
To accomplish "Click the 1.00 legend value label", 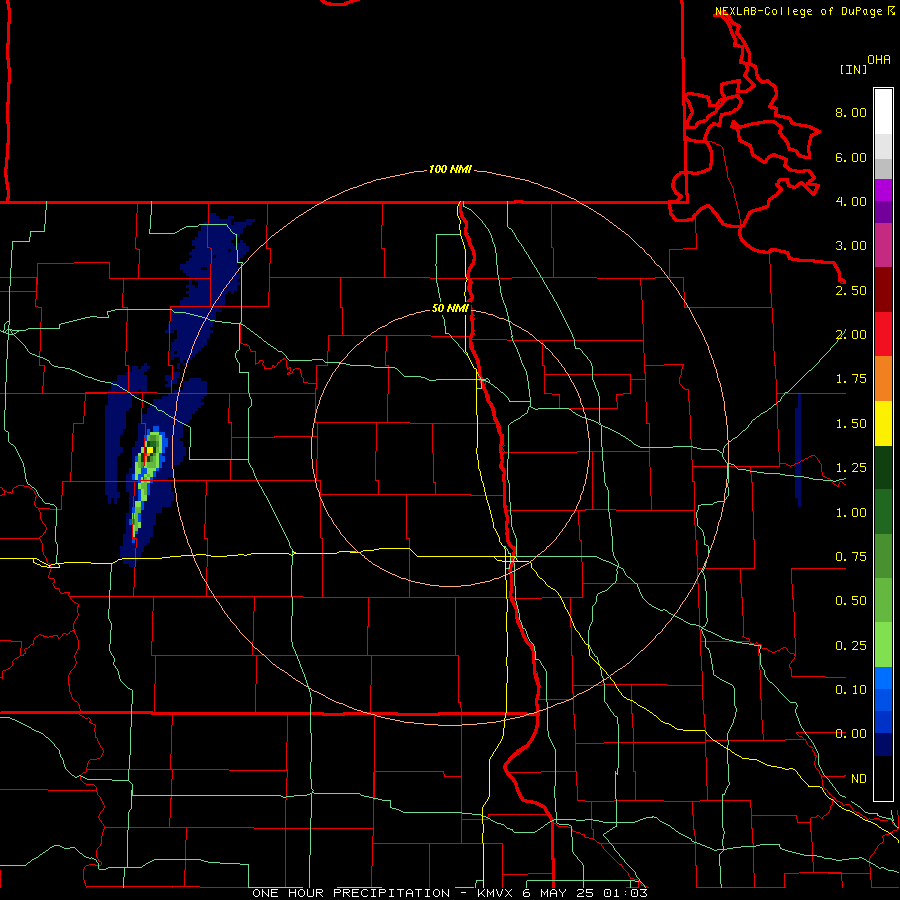I will [851, 513].
